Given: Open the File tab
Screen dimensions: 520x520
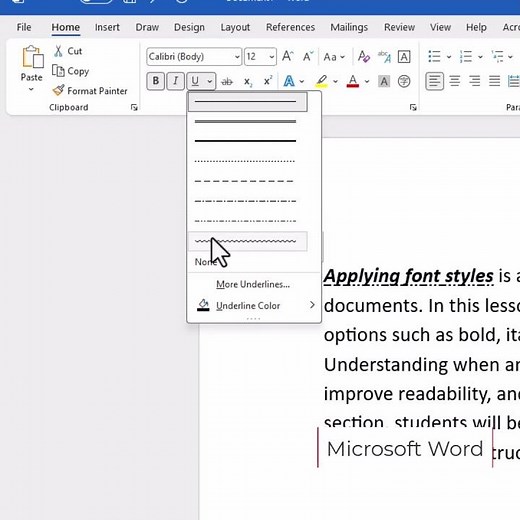Looking at the screenshot, I should pyautogui.click(x=24, y=27).
